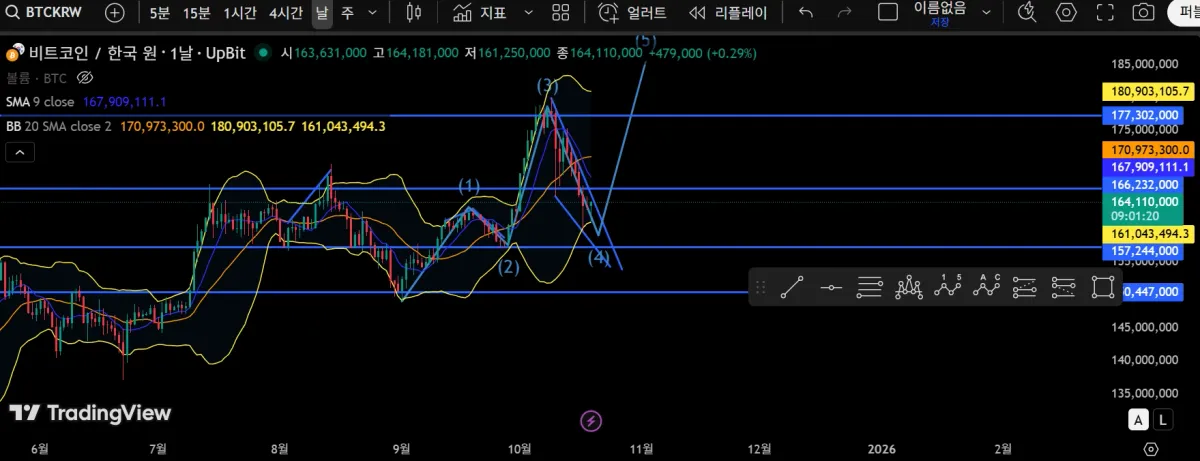Open the candlestick chart type selector
This screenshot has height=461, width=1200.
point(414,13)
